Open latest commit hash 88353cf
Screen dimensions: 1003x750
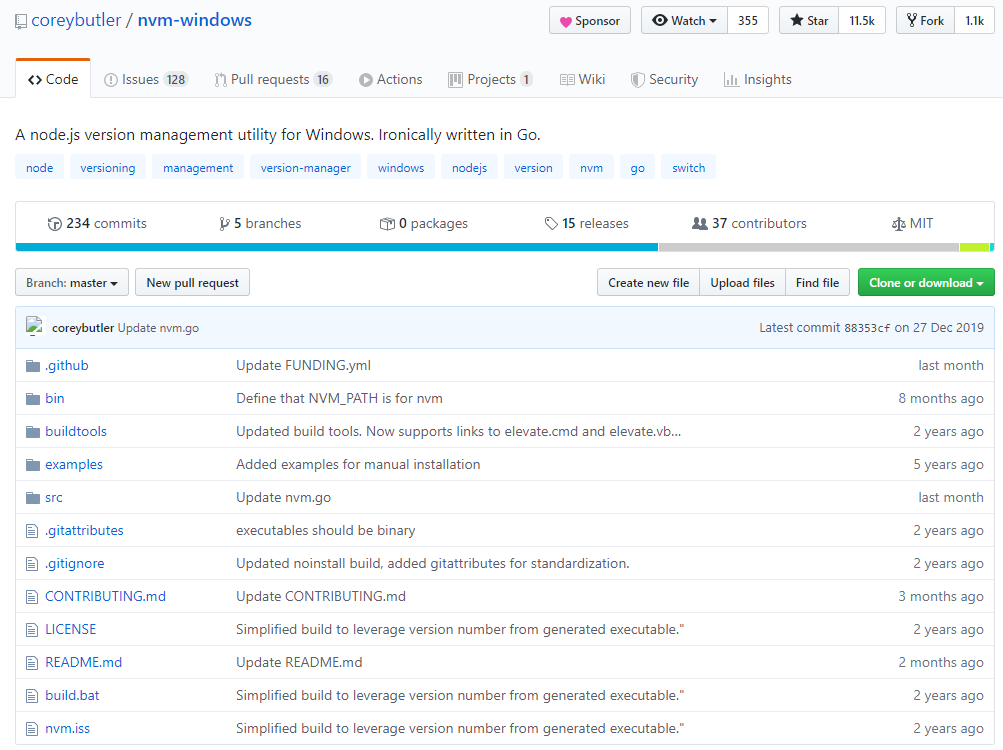point(867,328)
